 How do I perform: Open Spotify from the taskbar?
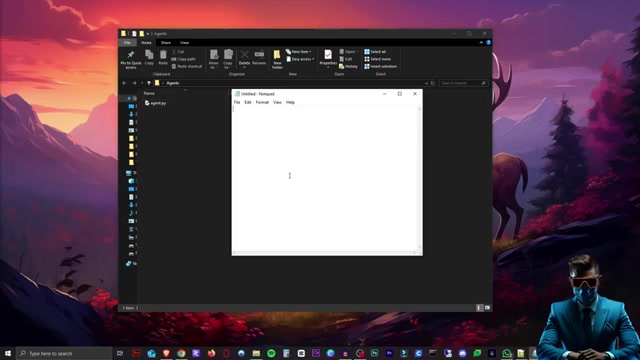pos(271,353)
